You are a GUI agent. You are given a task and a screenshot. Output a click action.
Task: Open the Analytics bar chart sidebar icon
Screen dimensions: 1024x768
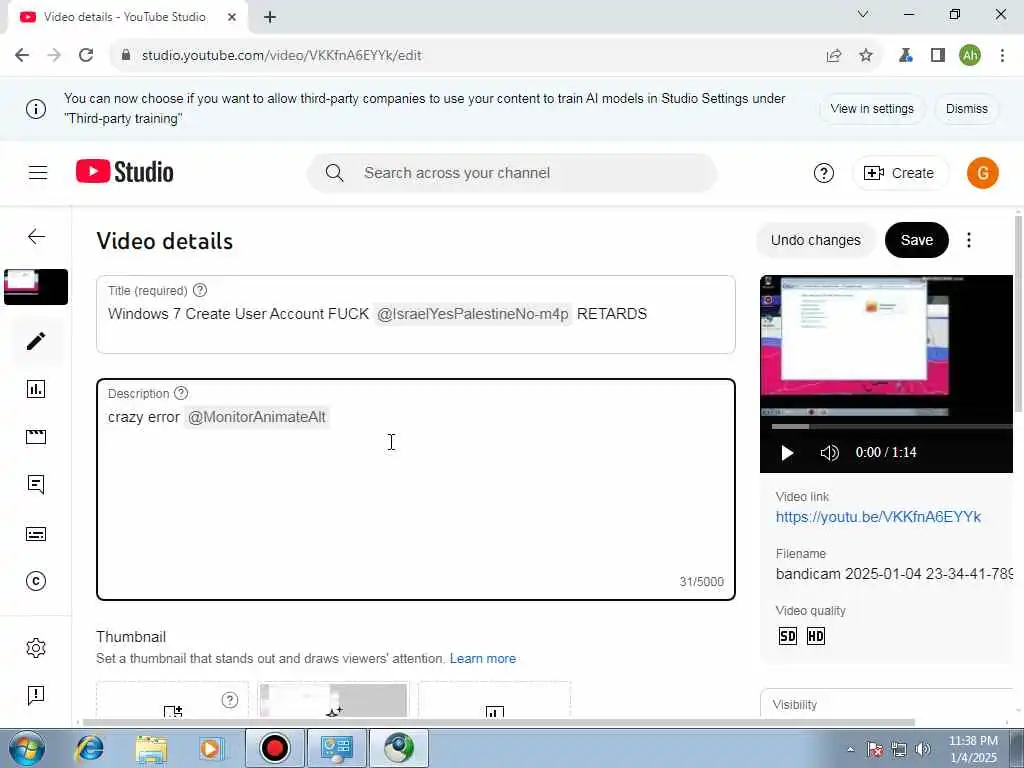pos(36,389)
